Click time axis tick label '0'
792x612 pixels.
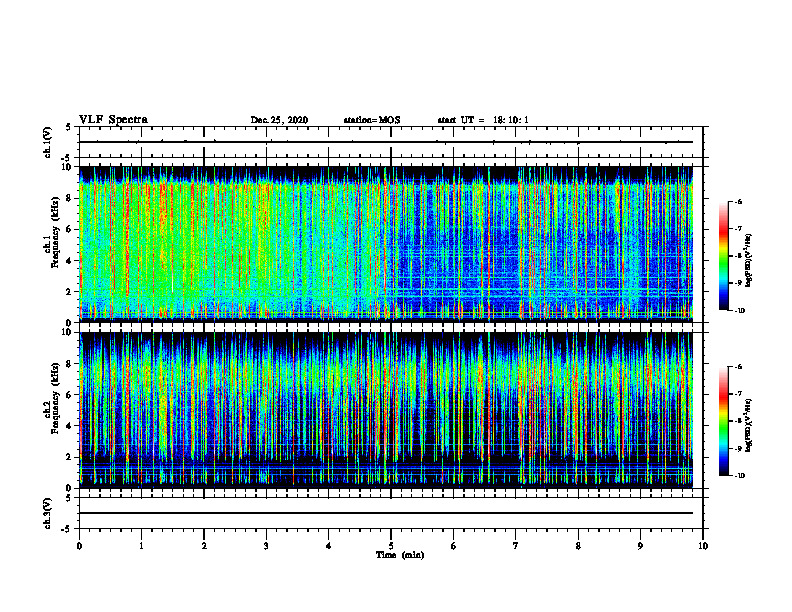click(79, 546)
